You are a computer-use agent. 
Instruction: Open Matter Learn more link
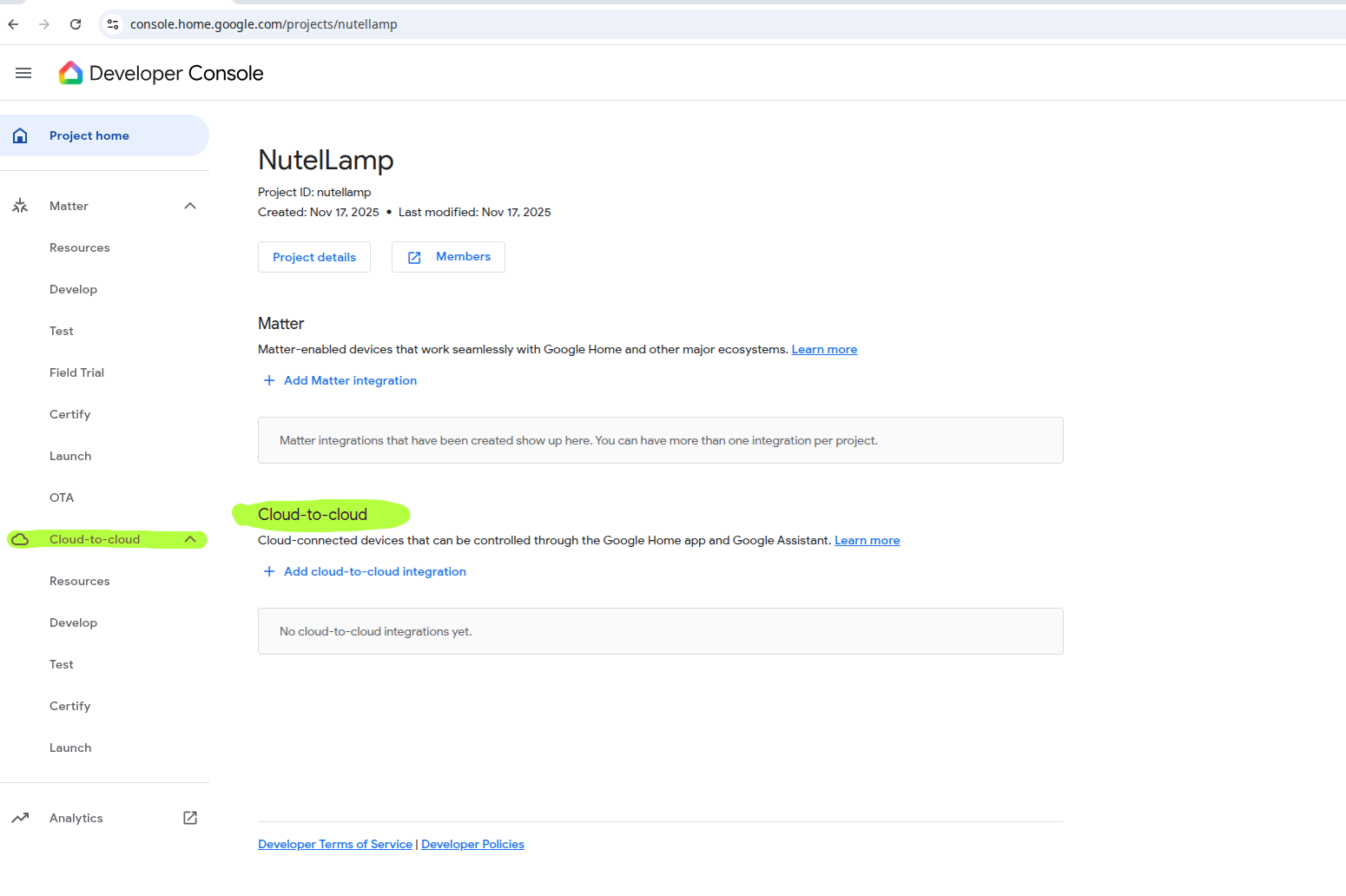[824, 349]
